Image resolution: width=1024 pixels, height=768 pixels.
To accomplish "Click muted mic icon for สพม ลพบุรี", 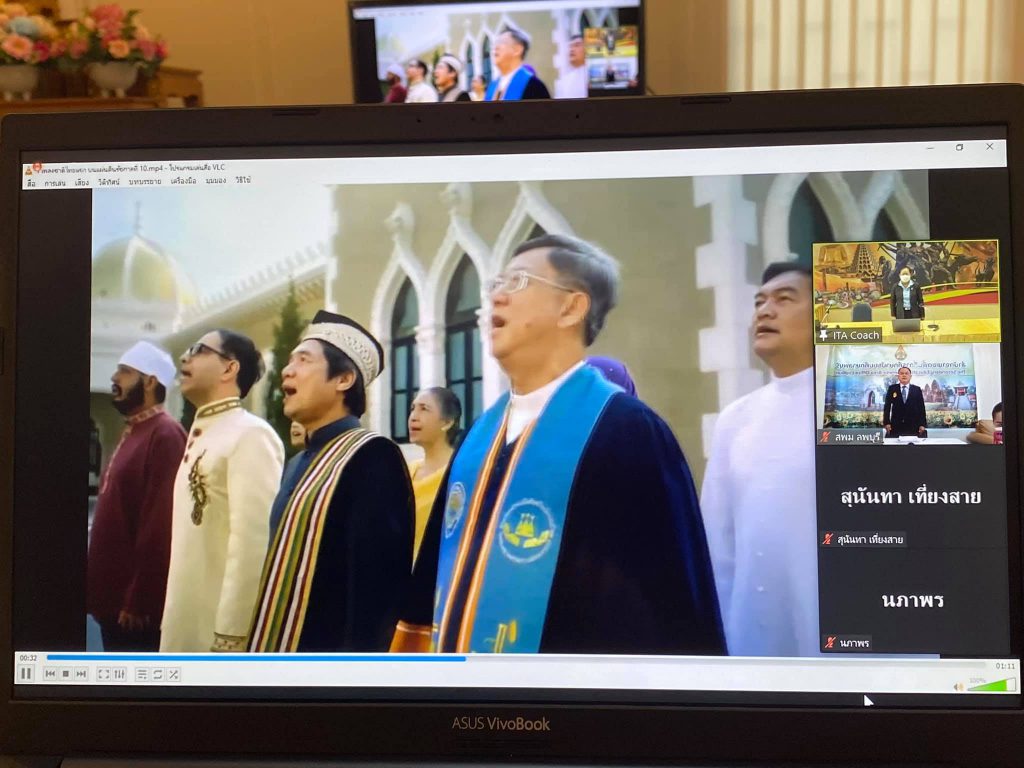I will 827,437.
